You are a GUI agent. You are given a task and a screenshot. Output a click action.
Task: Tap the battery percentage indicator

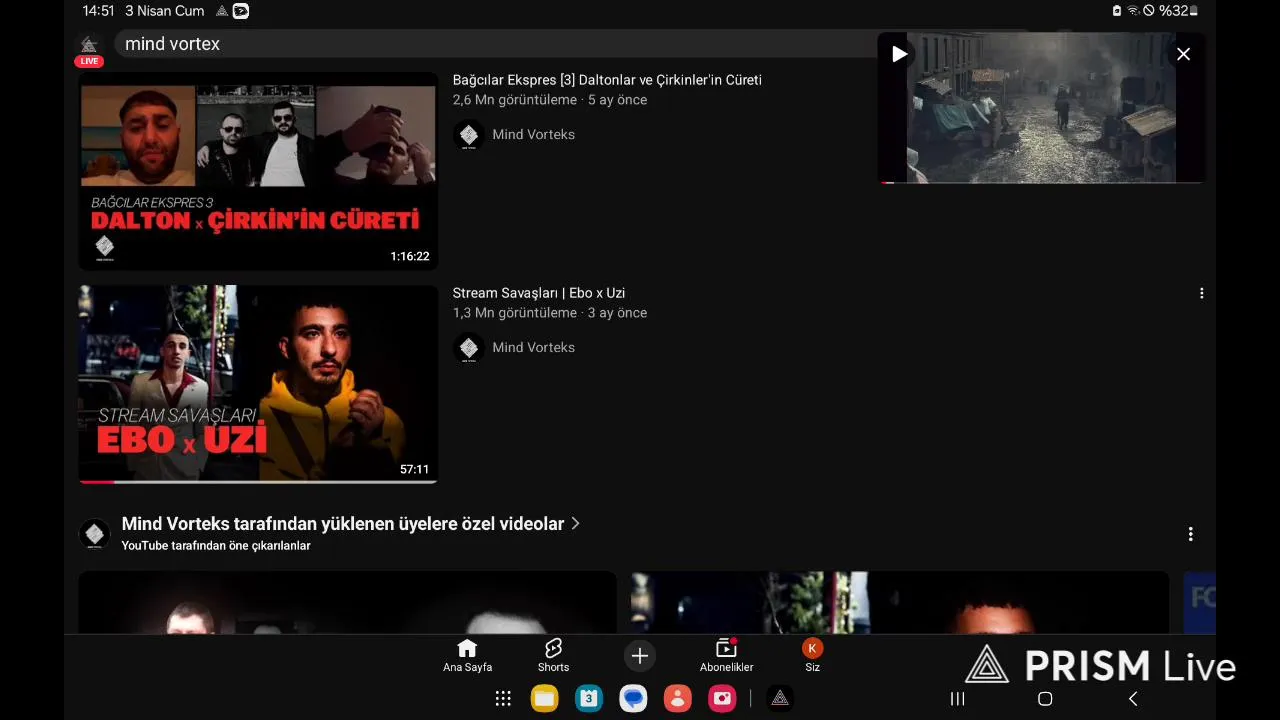pyautogui.click(x=1178, y=11)
